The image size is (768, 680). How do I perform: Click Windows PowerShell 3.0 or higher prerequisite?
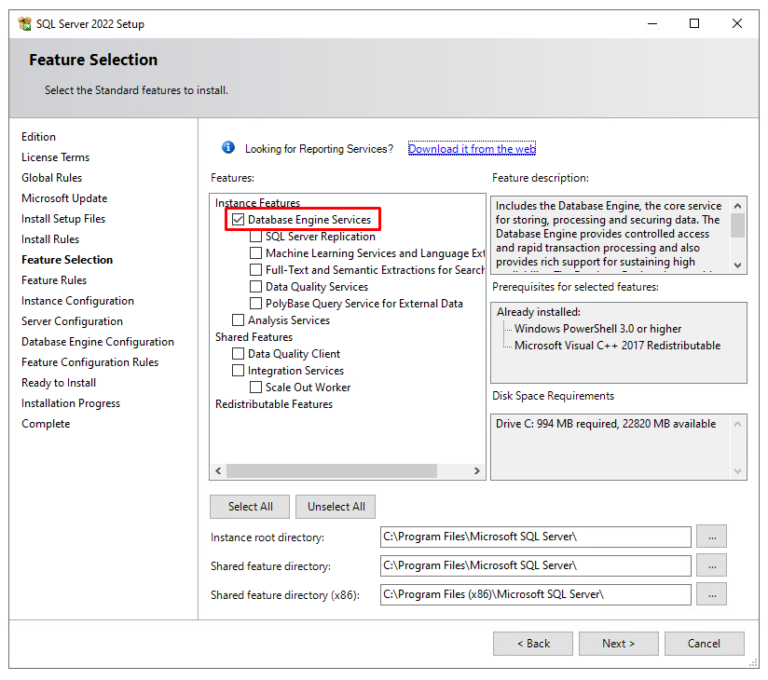coord(598,329)
